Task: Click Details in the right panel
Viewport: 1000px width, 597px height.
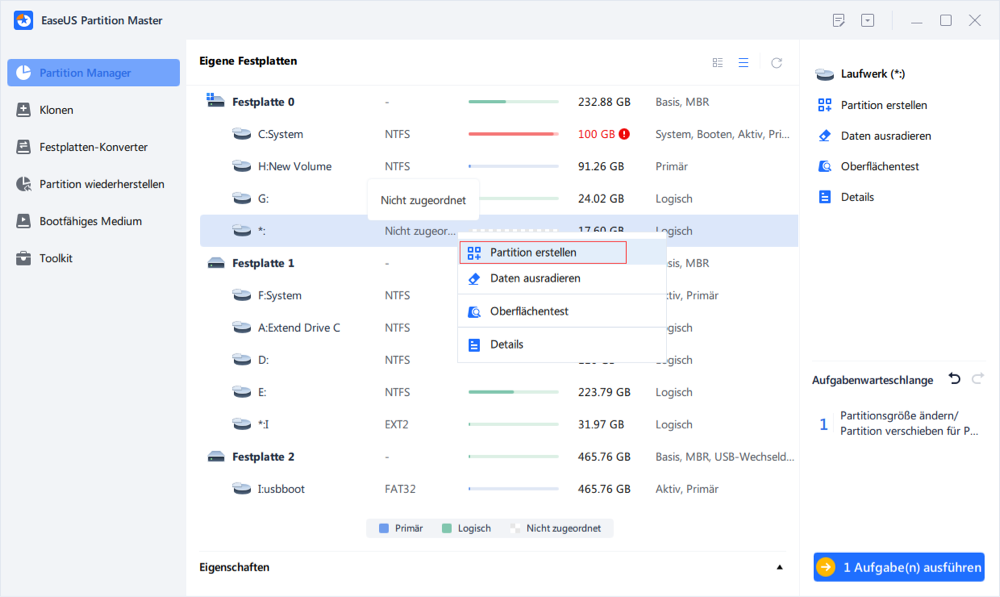Action: click(857, 197)
